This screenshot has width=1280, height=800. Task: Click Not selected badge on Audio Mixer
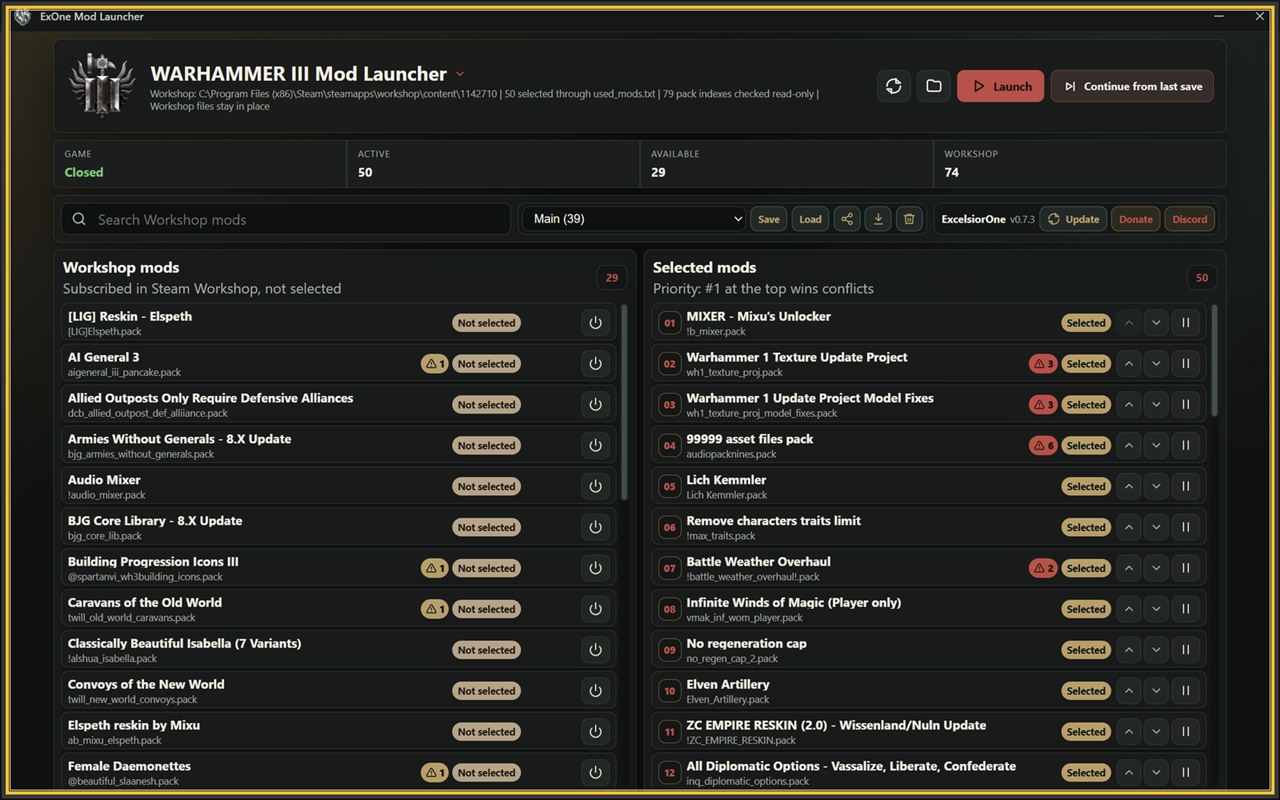pos(487,486)
